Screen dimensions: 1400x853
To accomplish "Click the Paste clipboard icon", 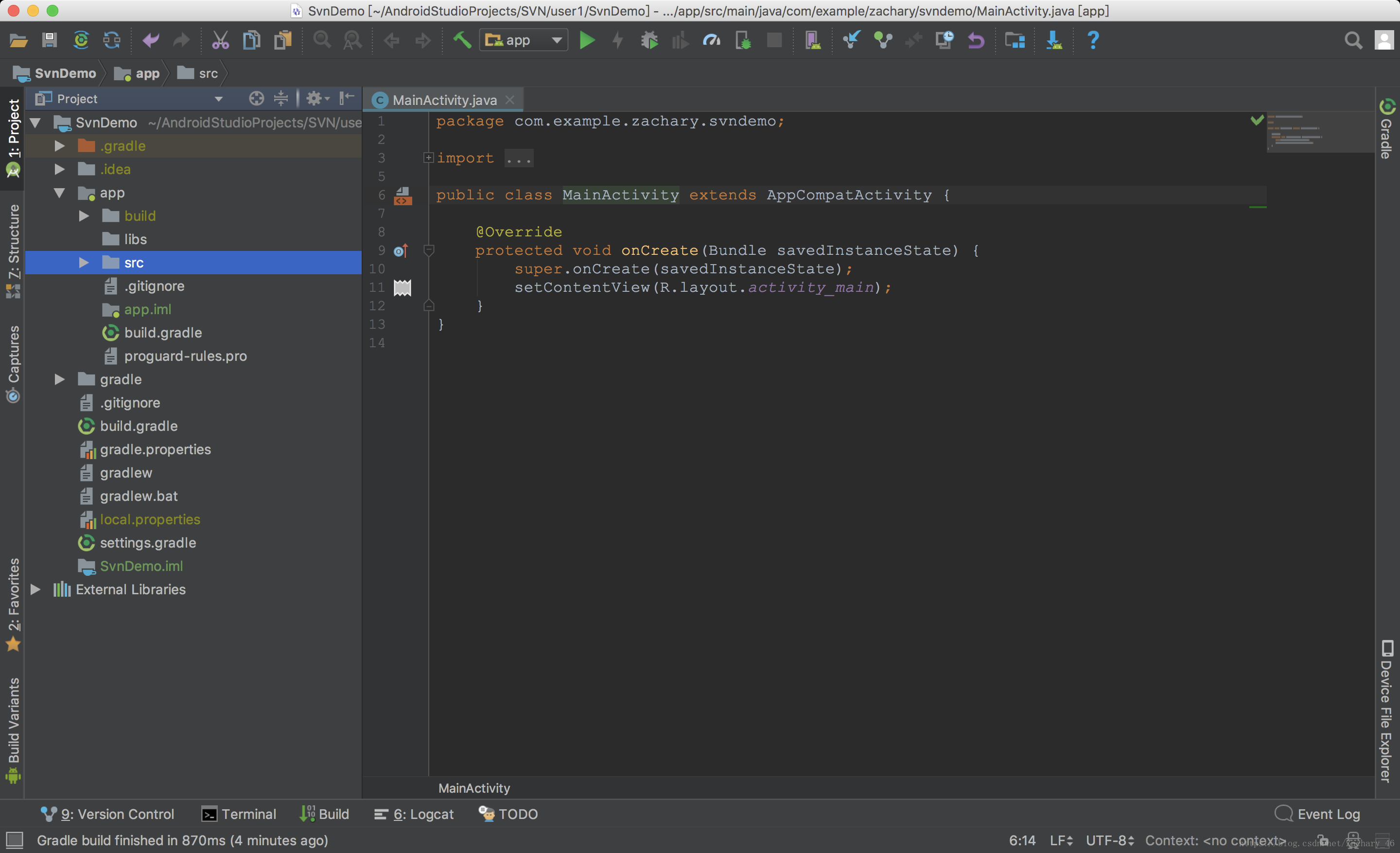I will 282,40.
